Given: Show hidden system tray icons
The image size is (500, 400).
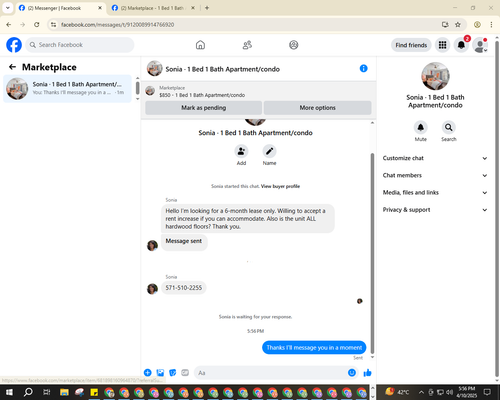Looking at the screenshot, I should [421, 392].
